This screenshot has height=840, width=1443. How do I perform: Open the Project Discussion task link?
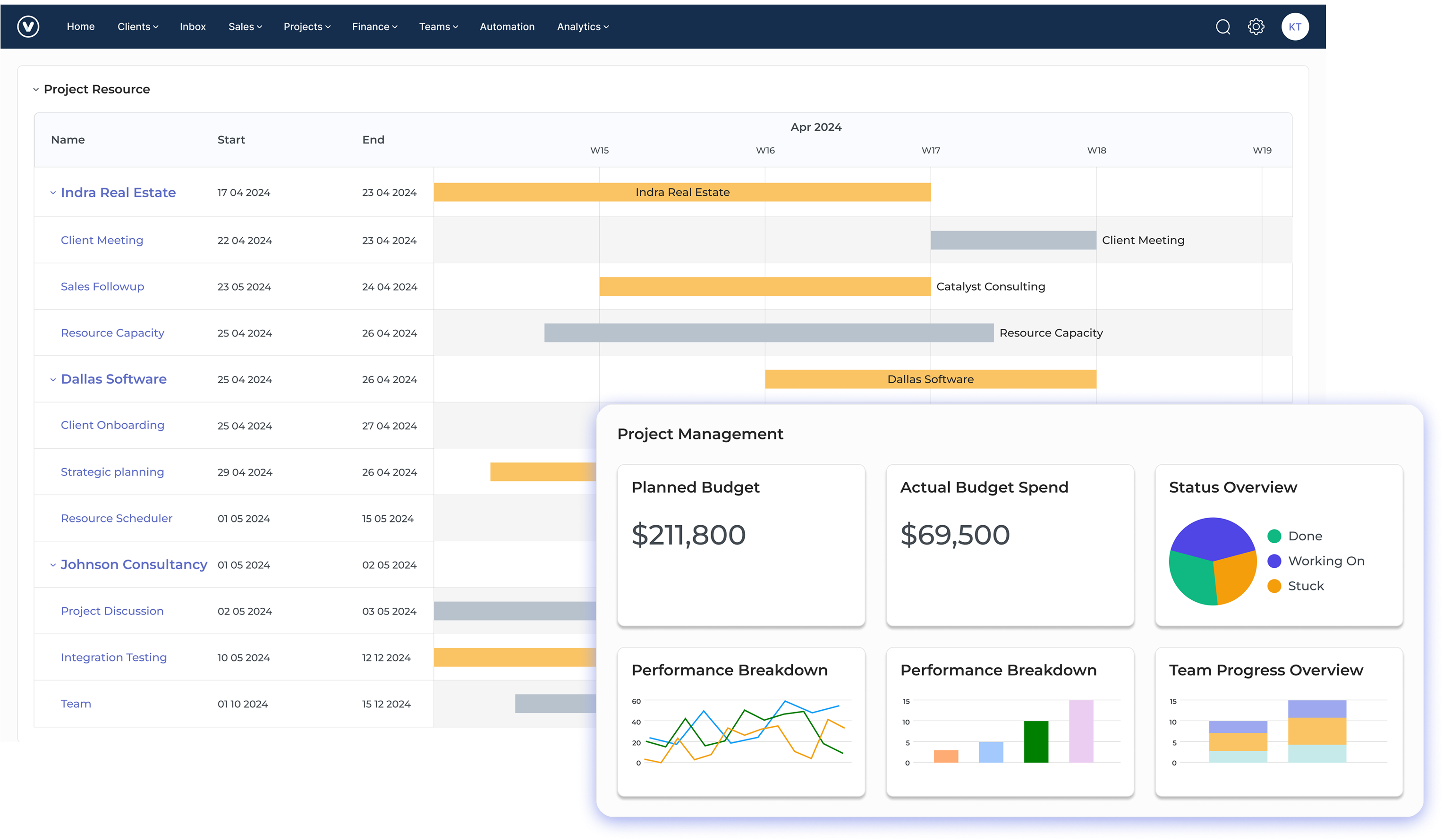(112, 611)
